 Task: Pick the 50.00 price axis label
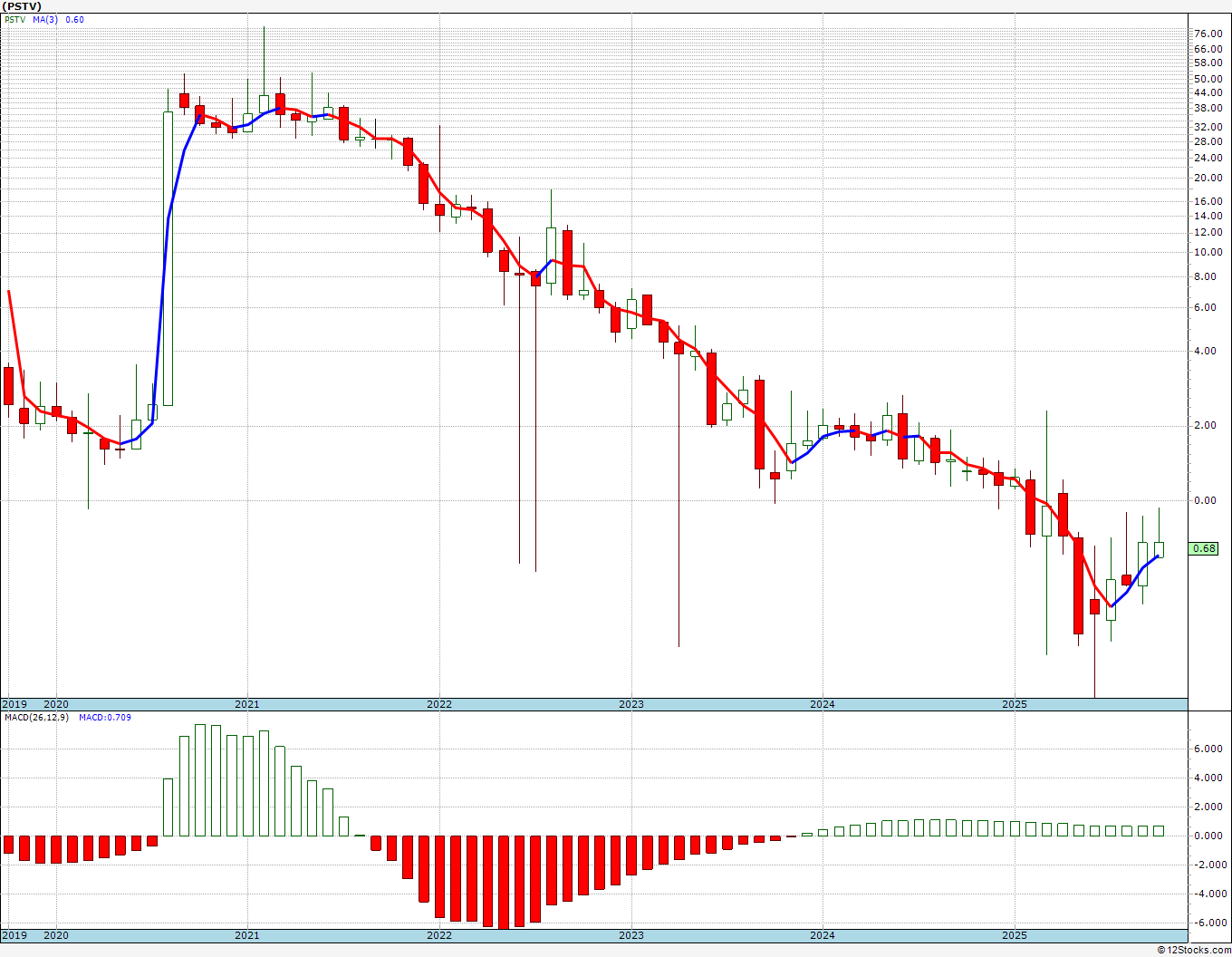1209,79
